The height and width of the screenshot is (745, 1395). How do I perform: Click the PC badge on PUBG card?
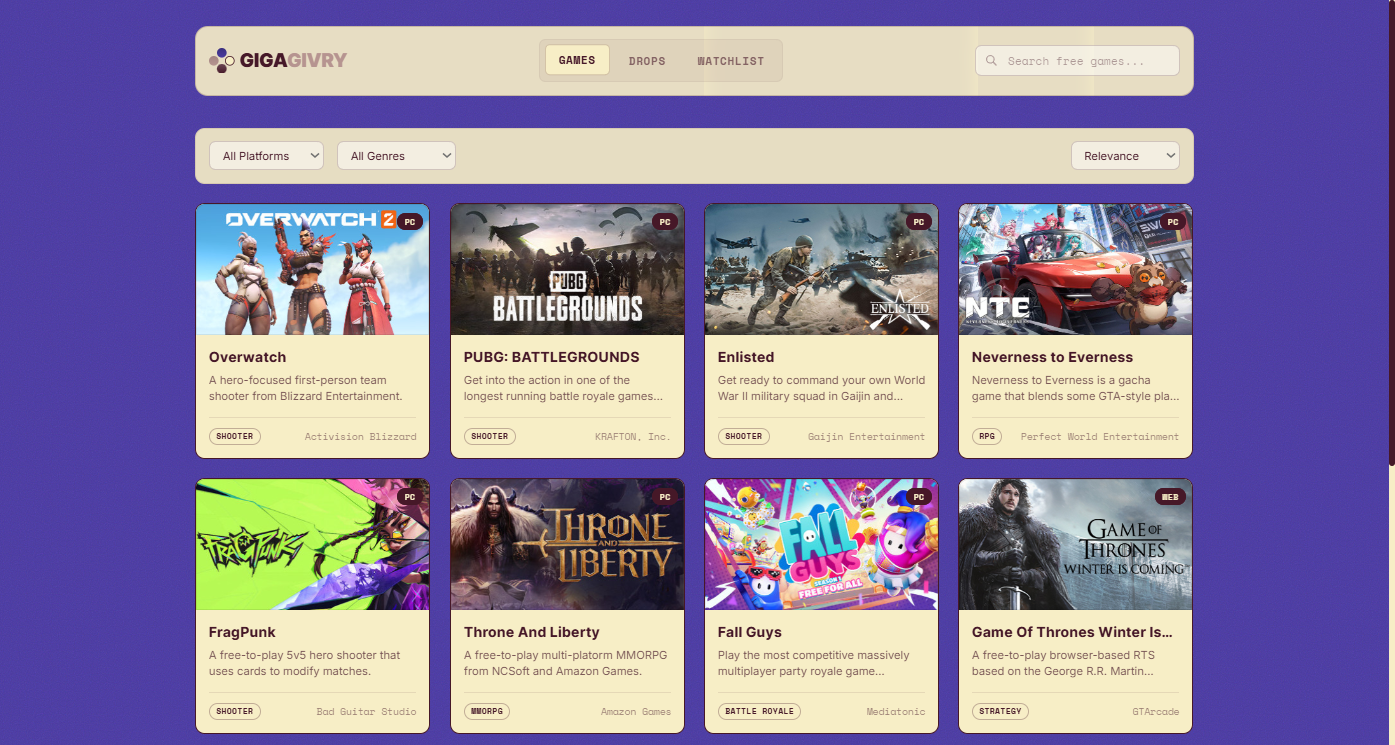pos(664,222)
